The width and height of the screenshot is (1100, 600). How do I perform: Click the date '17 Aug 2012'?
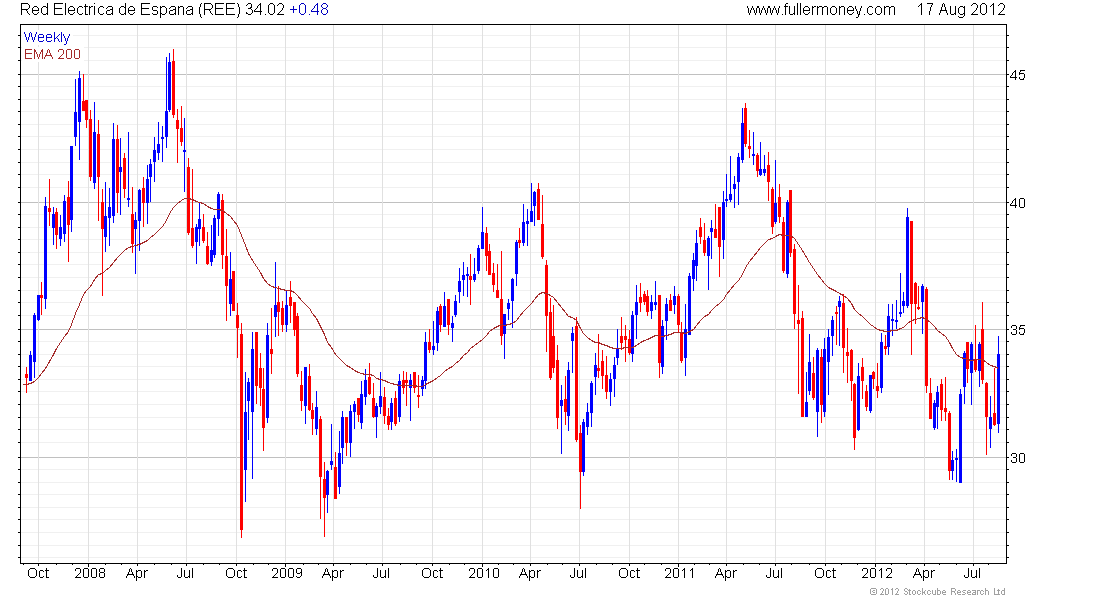click(x=961, y=10)
